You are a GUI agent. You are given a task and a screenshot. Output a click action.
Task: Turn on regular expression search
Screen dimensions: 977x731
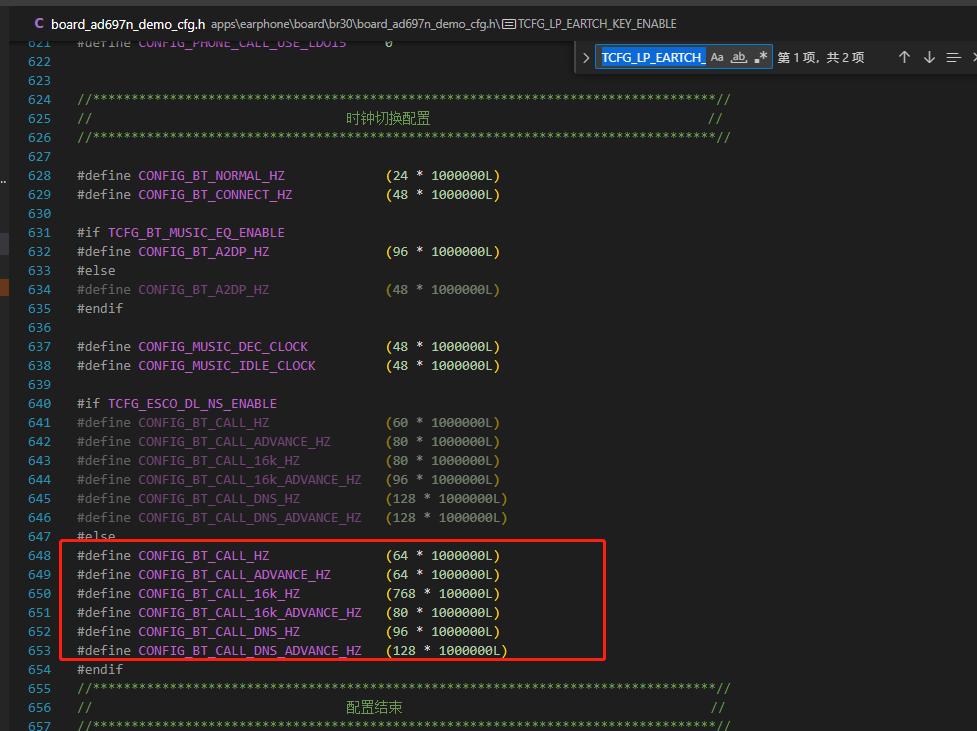click(760, 57)
